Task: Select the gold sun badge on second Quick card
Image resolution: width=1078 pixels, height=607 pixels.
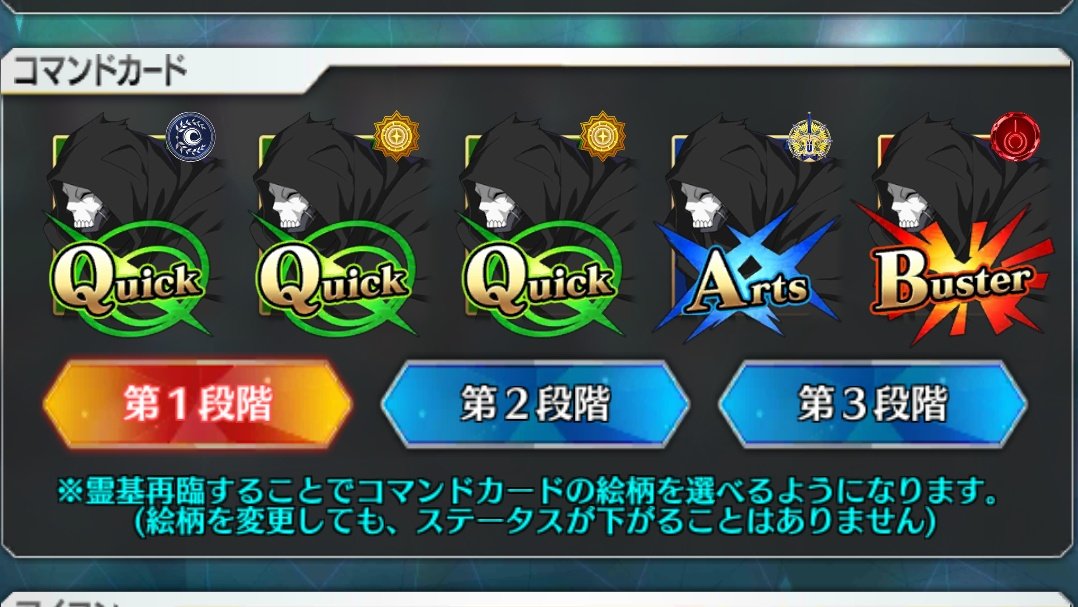Action: (x=397, y=135)
